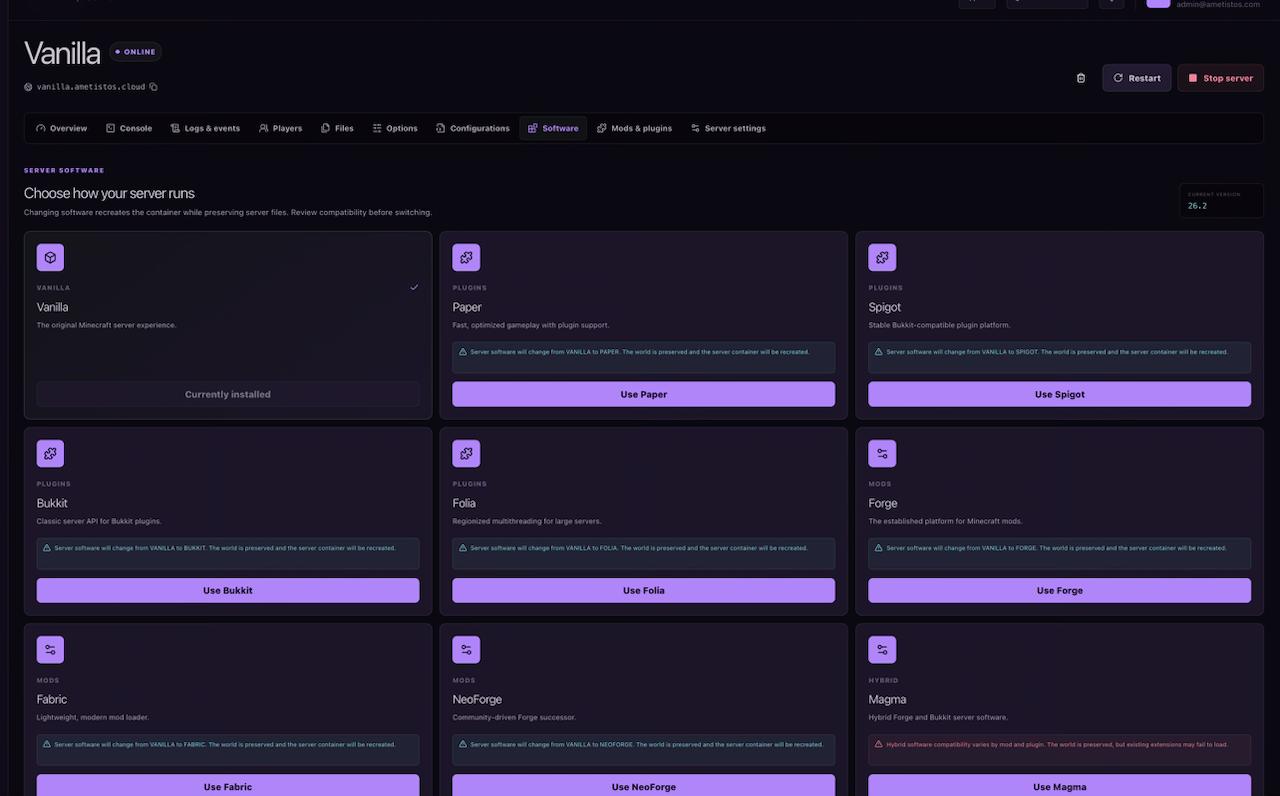Click the HYBRID label on Magma card
1280x796 pixels.
[883, 680]
